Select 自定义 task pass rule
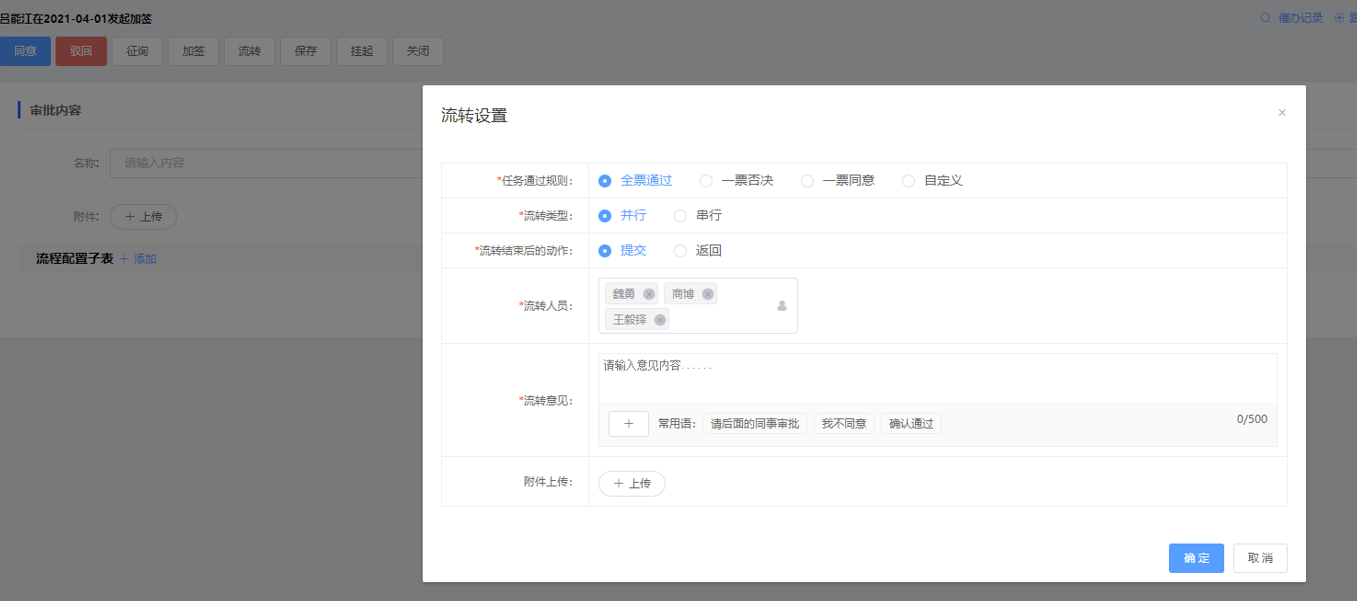Viewport: 1357px width, 601px height. pos(908,181)
